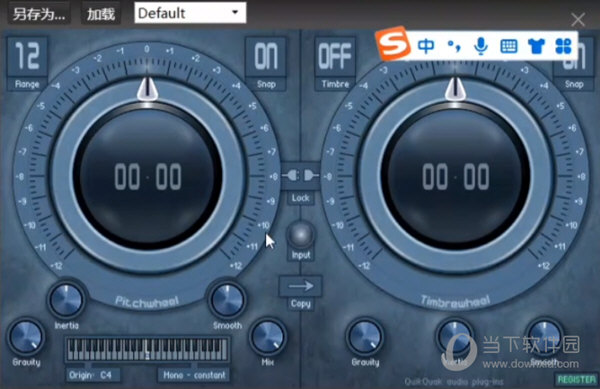Screen dimensions: 600x389
Task: Click the Lock plug connector icon
Action: (x=300, y=176)
